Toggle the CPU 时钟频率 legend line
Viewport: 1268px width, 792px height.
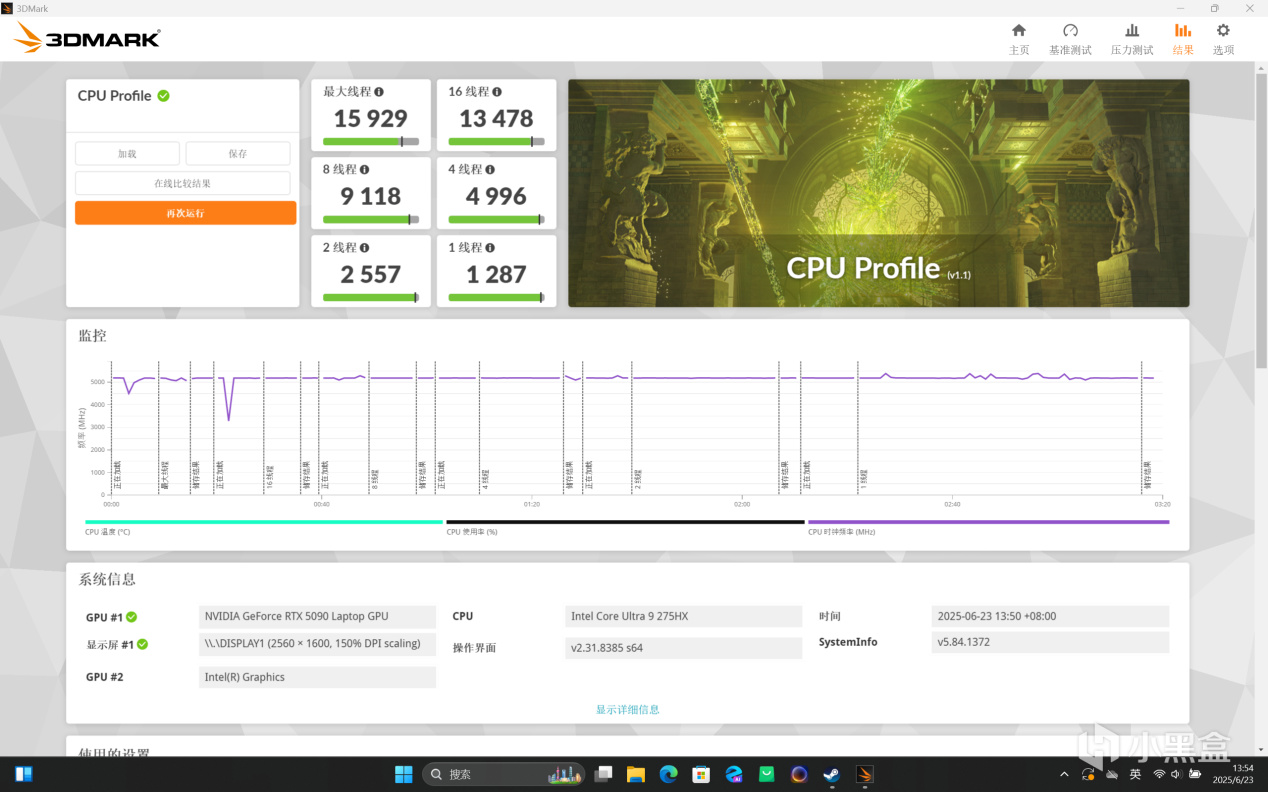point(988,522)
